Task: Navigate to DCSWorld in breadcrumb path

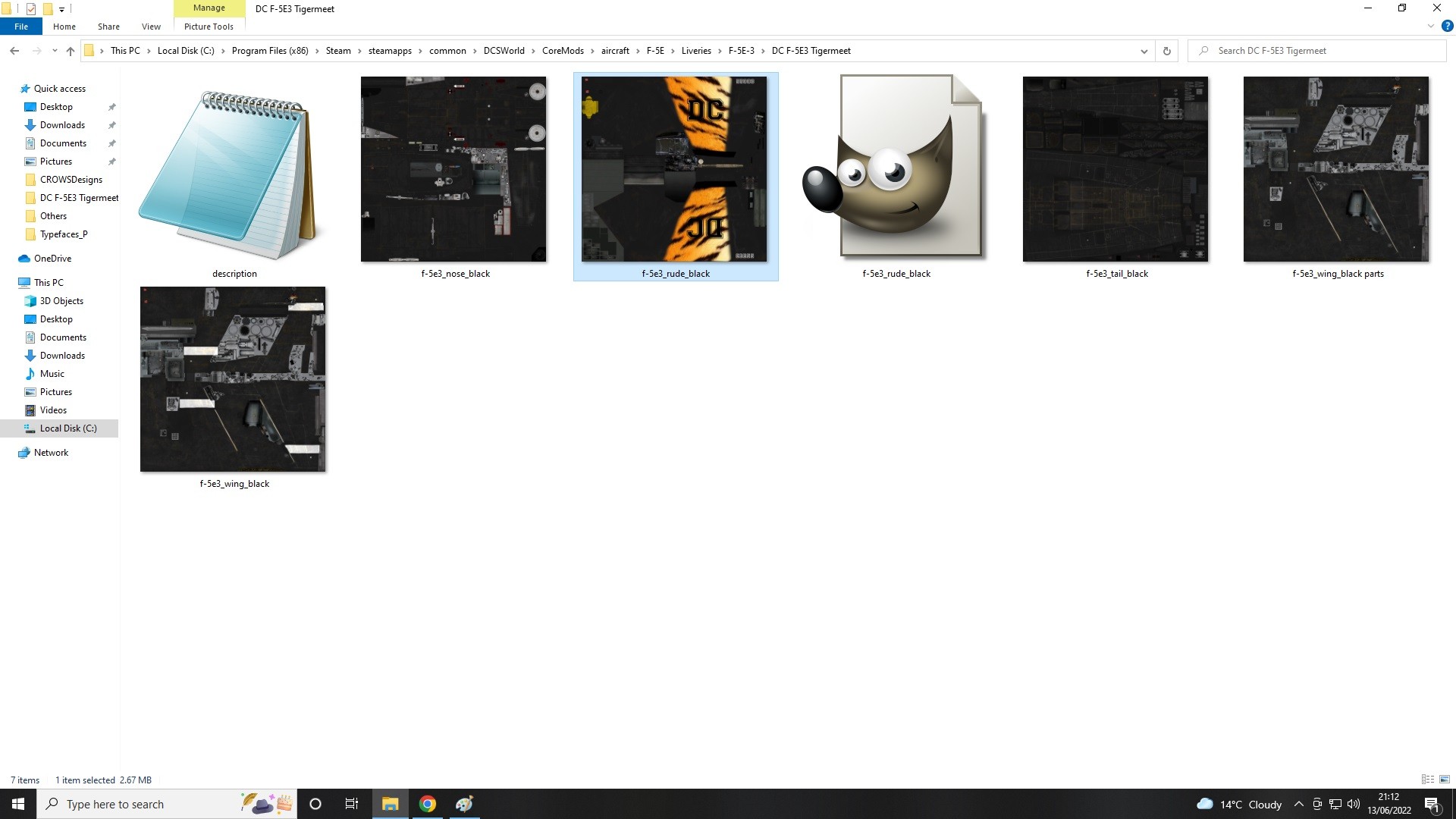Action: (x=504, y=51)
